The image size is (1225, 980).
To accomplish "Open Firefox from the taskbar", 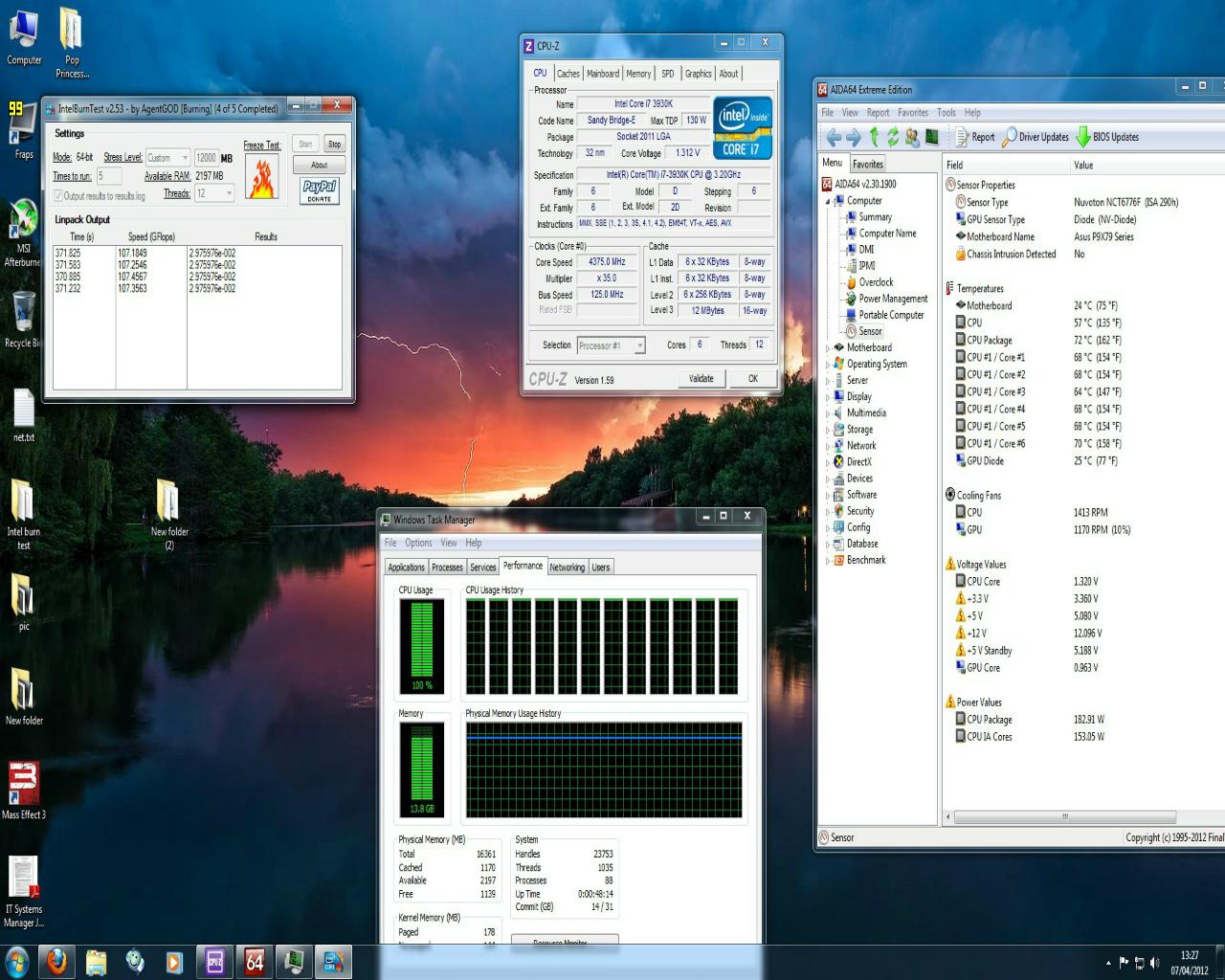I will click(x=56, y=962).
